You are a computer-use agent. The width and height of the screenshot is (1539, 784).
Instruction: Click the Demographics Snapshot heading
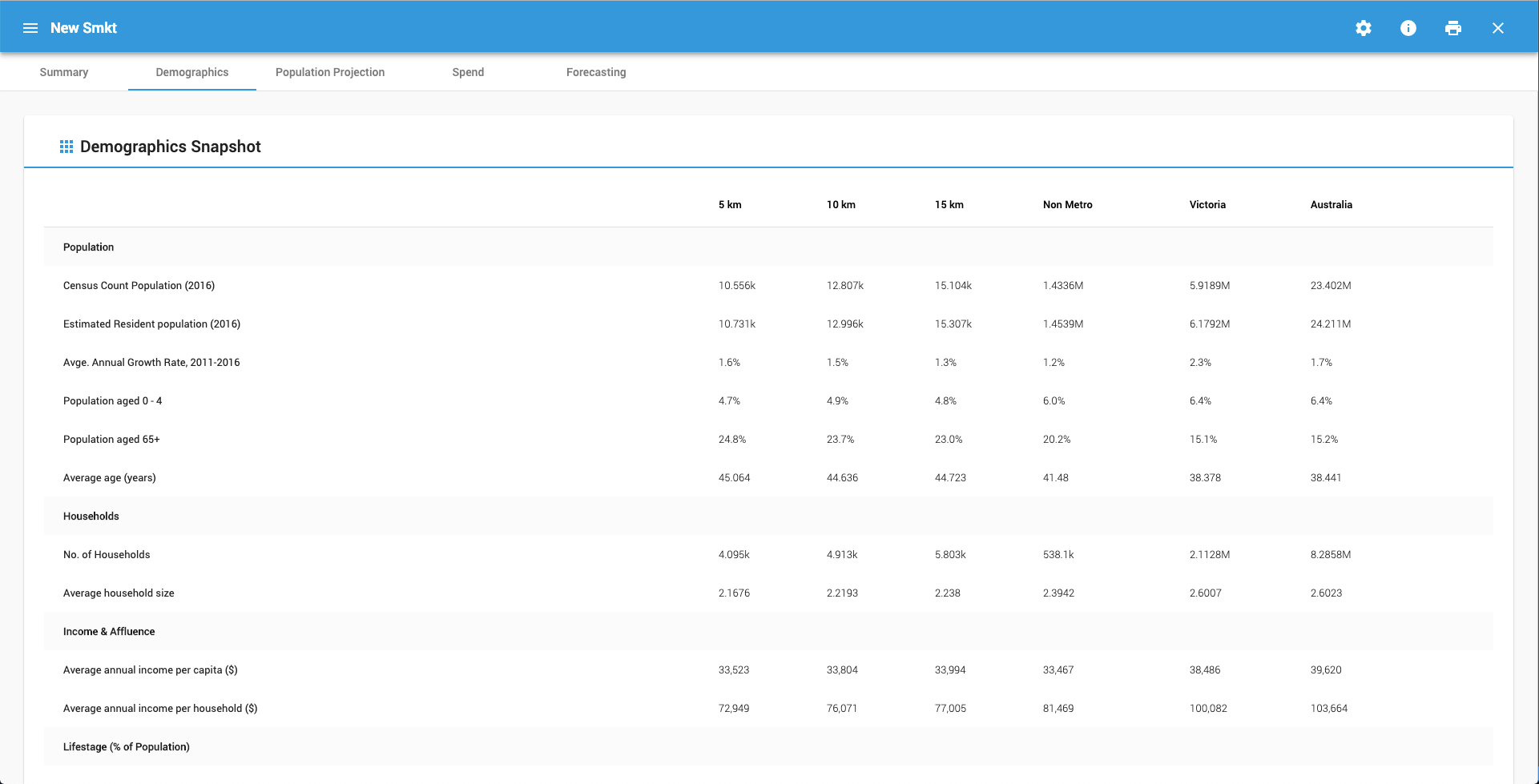(x=171, y=147)
